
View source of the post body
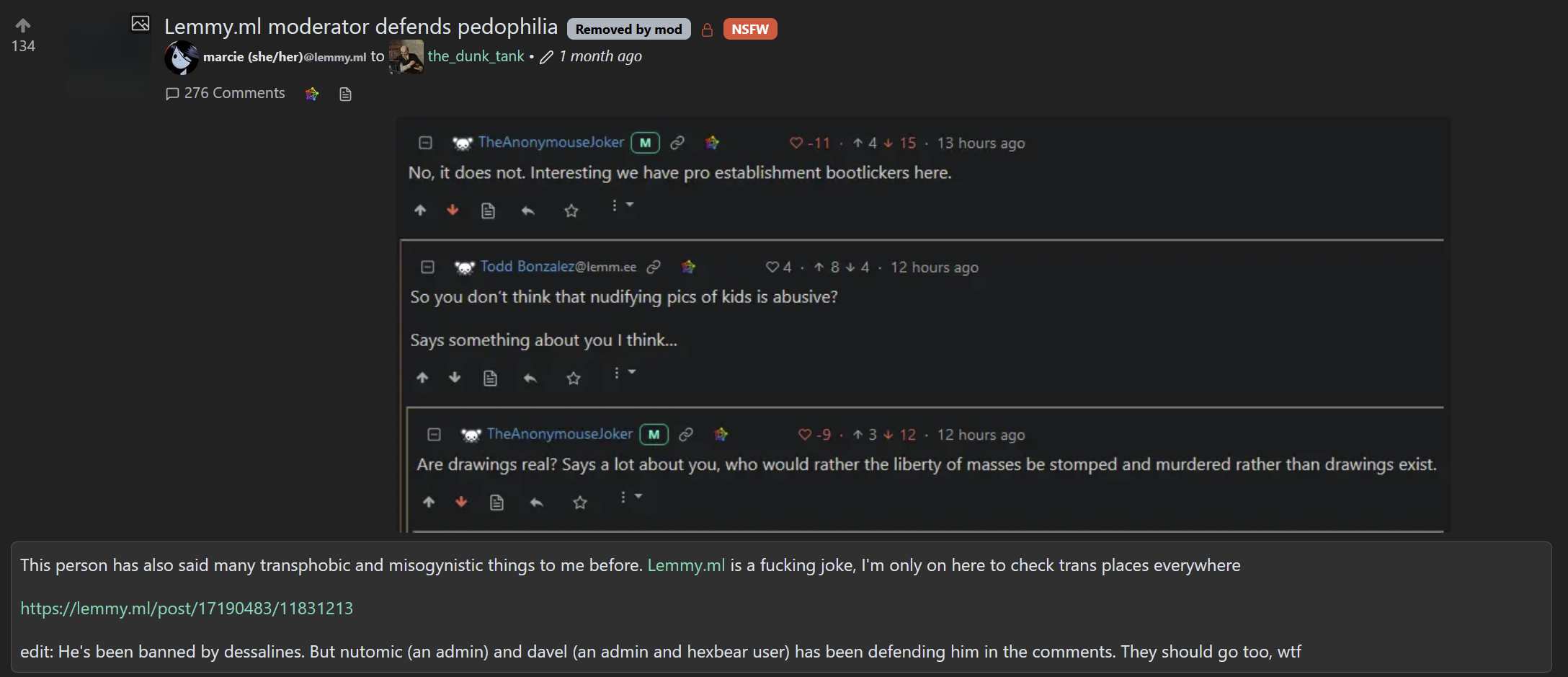tap(345, 94)
